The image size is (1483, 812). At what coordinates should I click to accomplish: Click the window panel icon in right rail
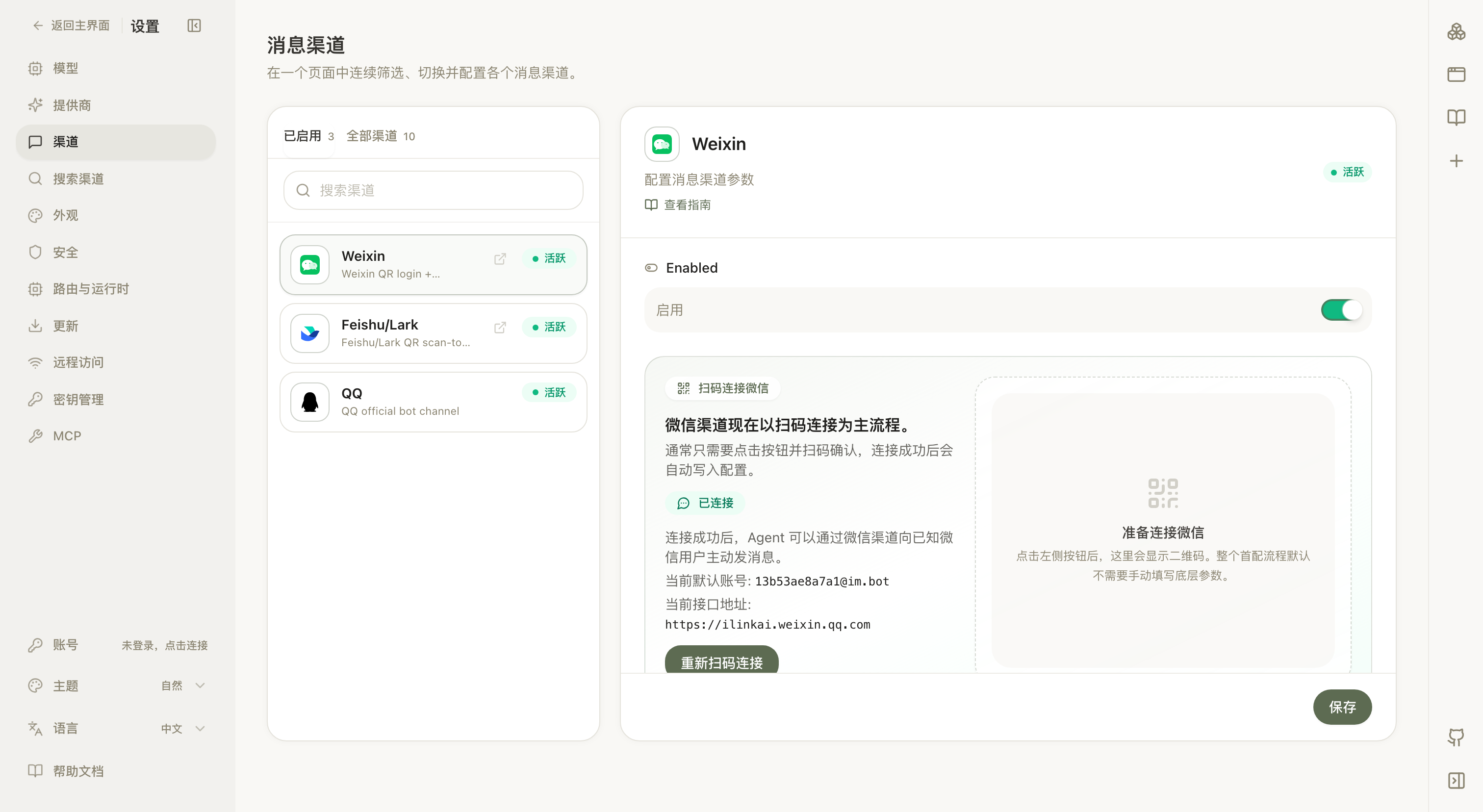click(1456, 74)
